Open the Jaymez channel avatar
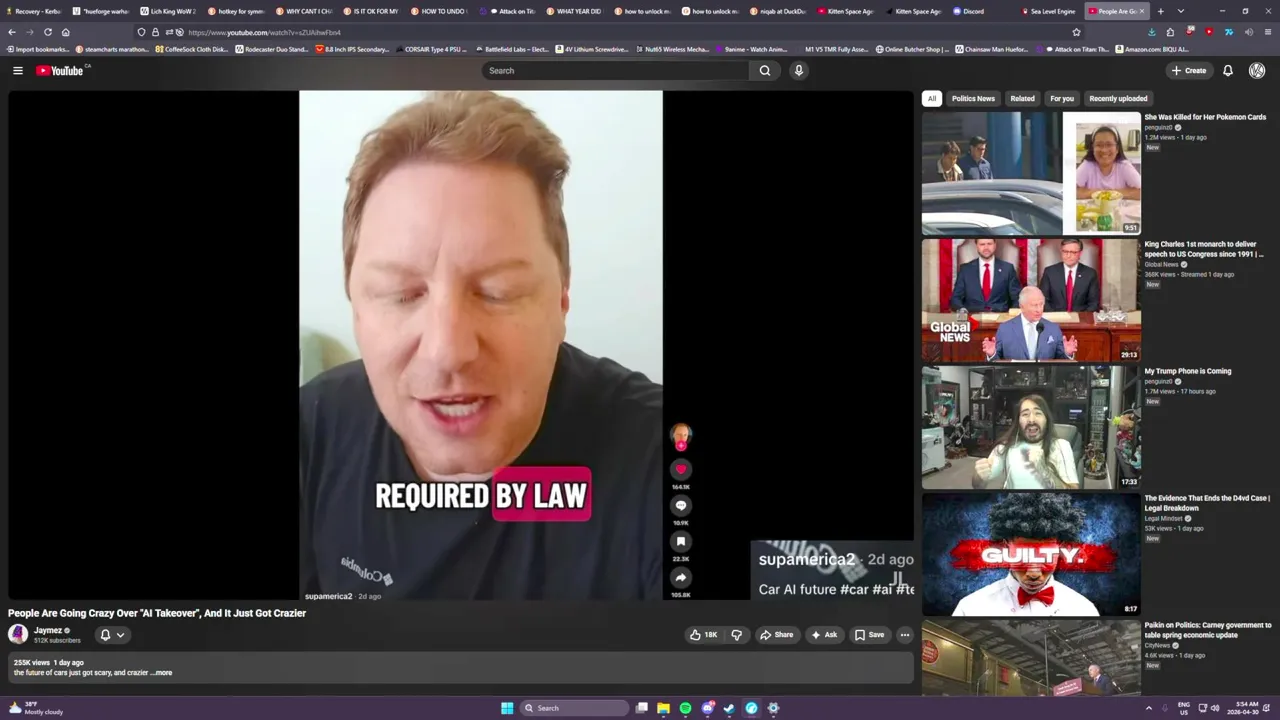This screenshot has width=1280, height=720. pyautogui.click(x=18, y=634)
